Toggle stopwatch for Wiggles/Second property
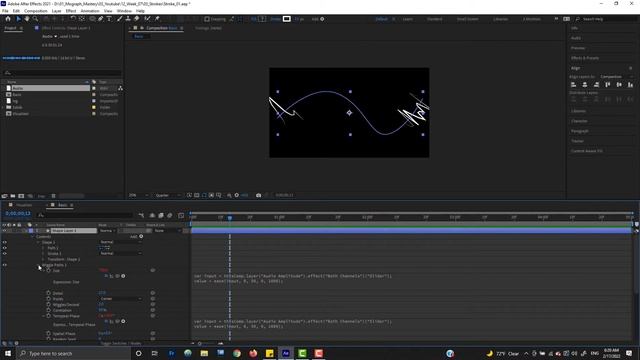The height and width of the screenshot is (360, 640). click(x=49, y=304)
